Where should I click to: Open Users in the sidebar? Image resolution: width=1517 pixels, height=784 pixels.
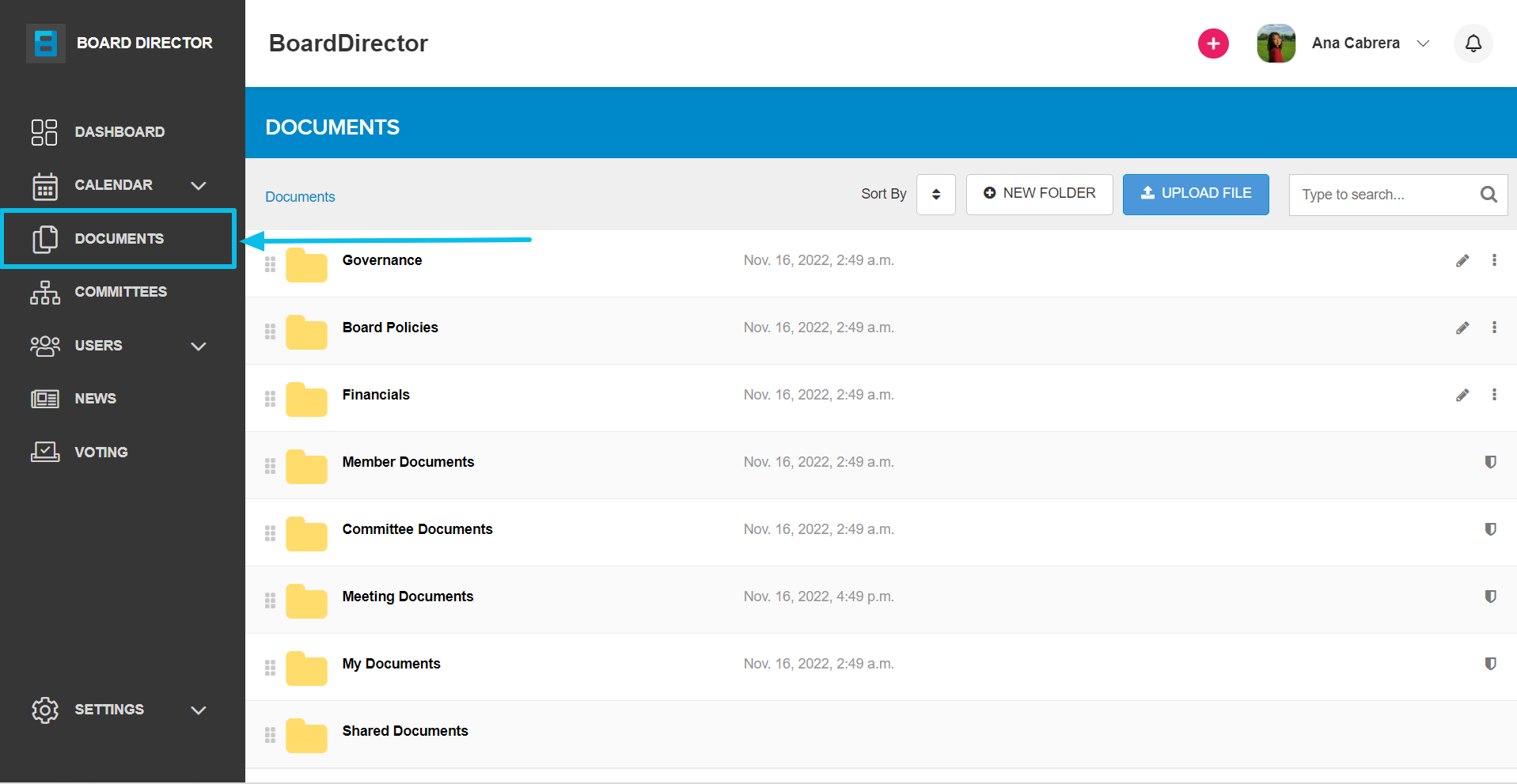click(98, 346)
